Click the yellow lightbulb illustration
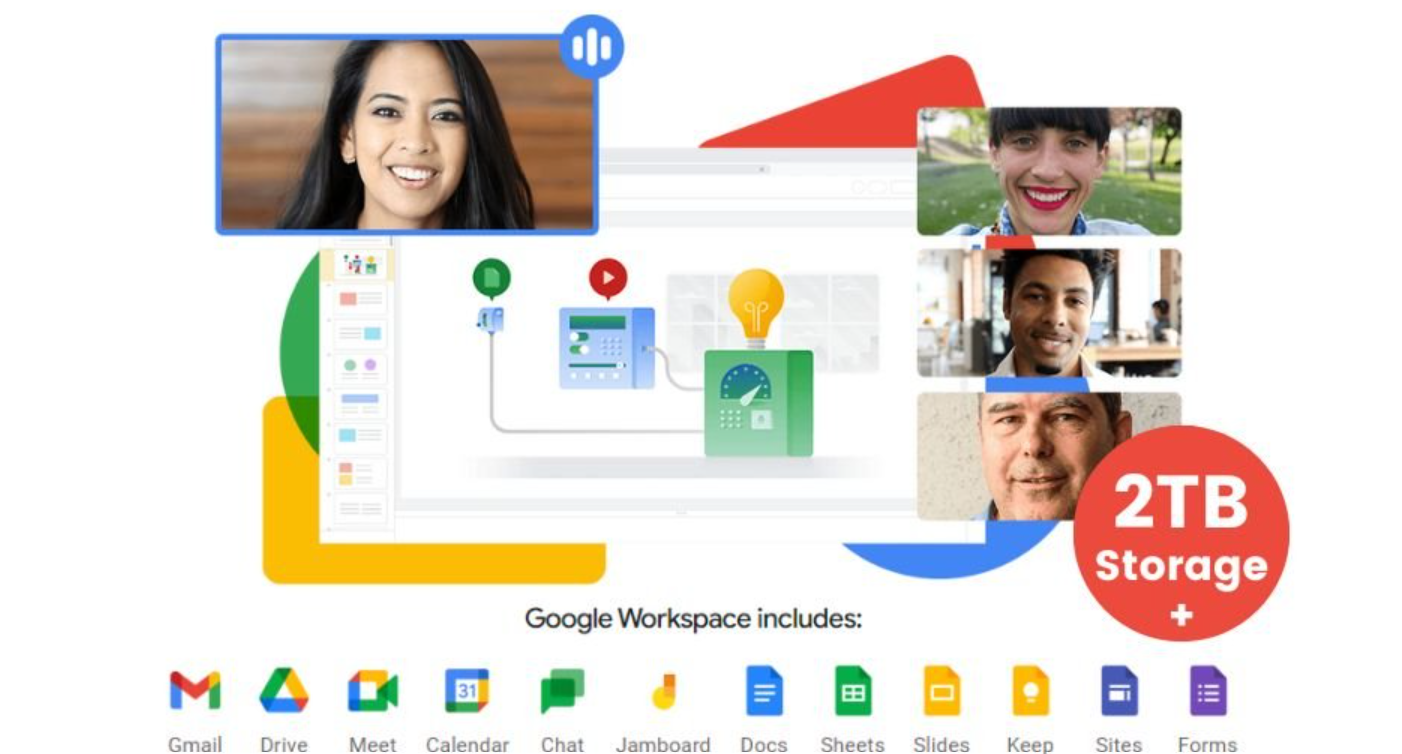Screen dimensions: 1402x754 tap(756, 308)
